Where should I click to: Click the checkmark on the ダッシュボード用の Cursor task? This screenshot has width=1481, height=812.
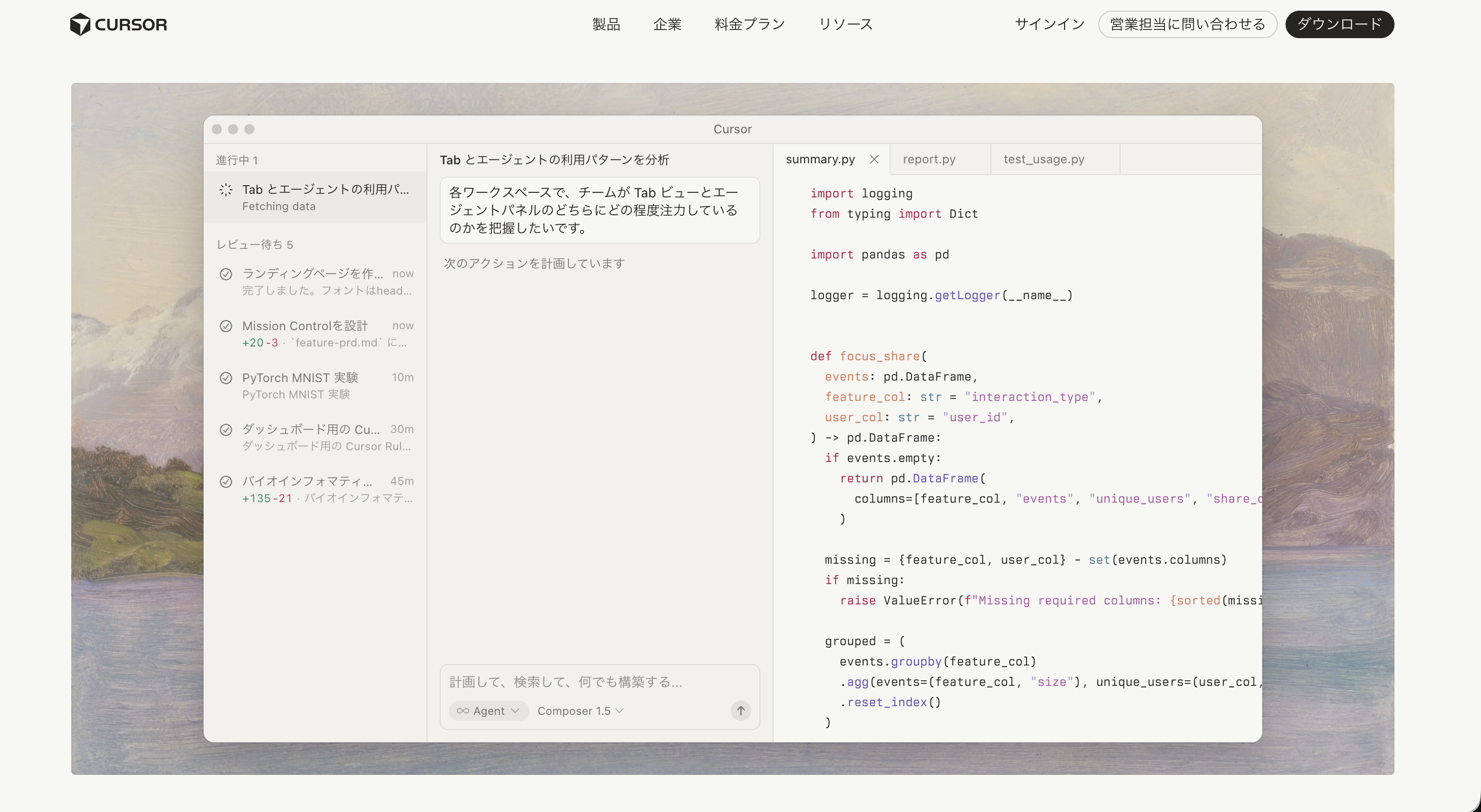pos(226,429)
